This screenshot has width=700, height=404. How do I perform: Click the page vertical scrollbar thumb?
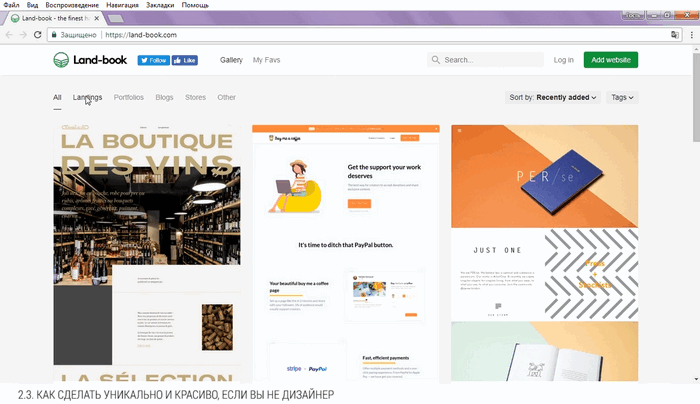[696, 97]
